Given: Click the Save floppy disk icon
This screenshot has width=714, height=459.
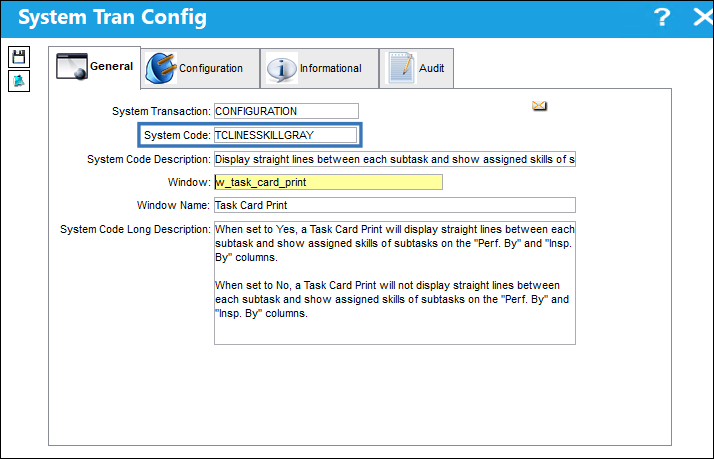Looking at the screenshot, I should point(19,57).
